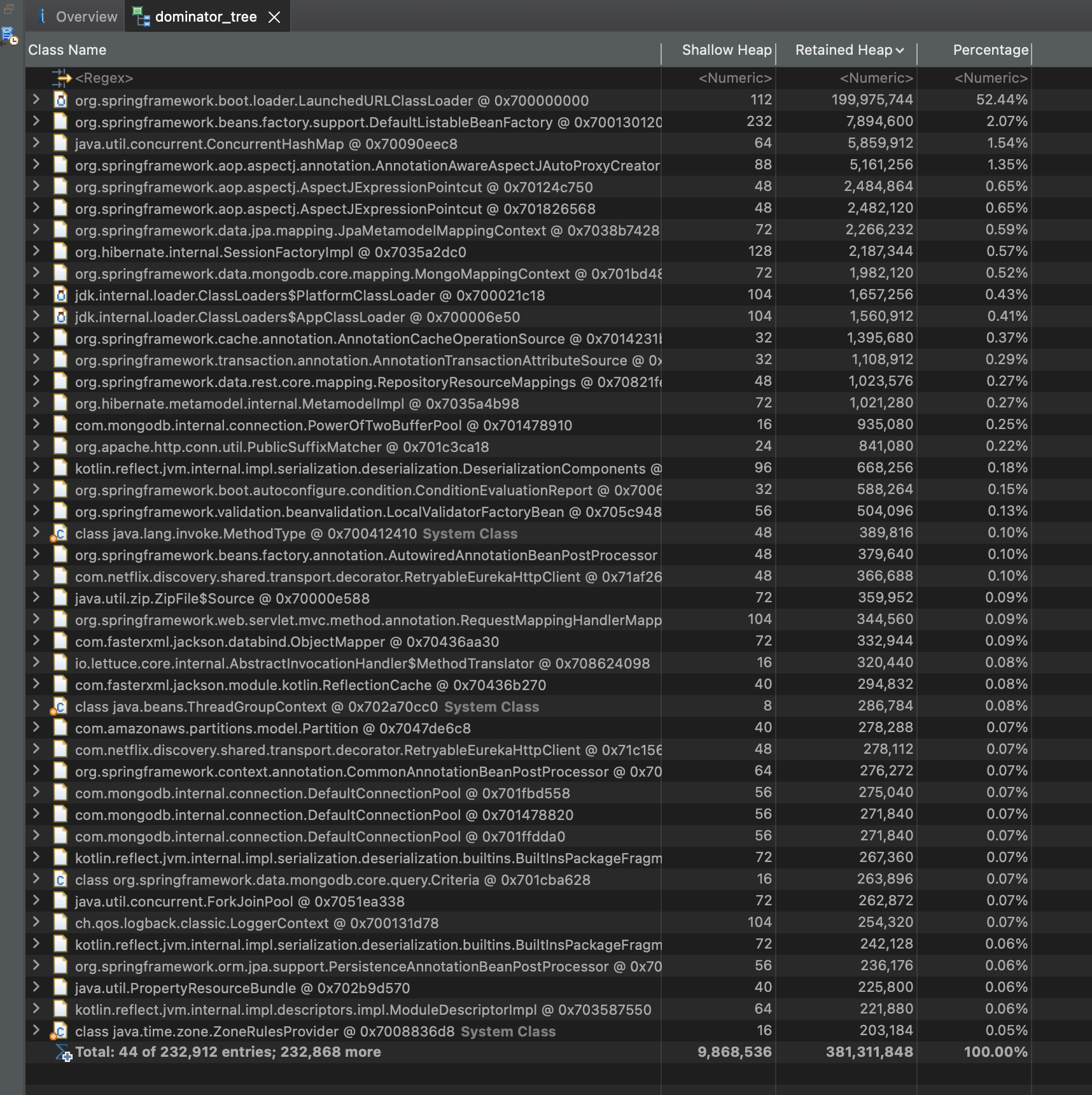1092x1095 pixels.
Task: Click the Shallow Heap Numeric filter field
Action: coord(735,78)
